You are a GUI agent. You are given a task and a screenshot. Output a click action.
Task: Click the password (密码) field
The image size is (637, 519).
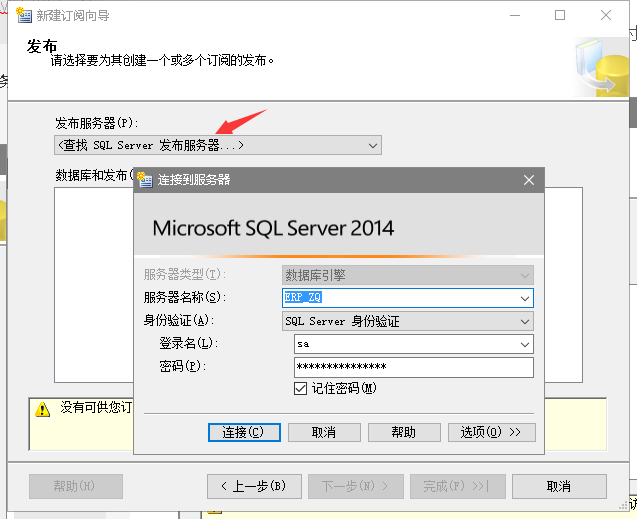414,367
